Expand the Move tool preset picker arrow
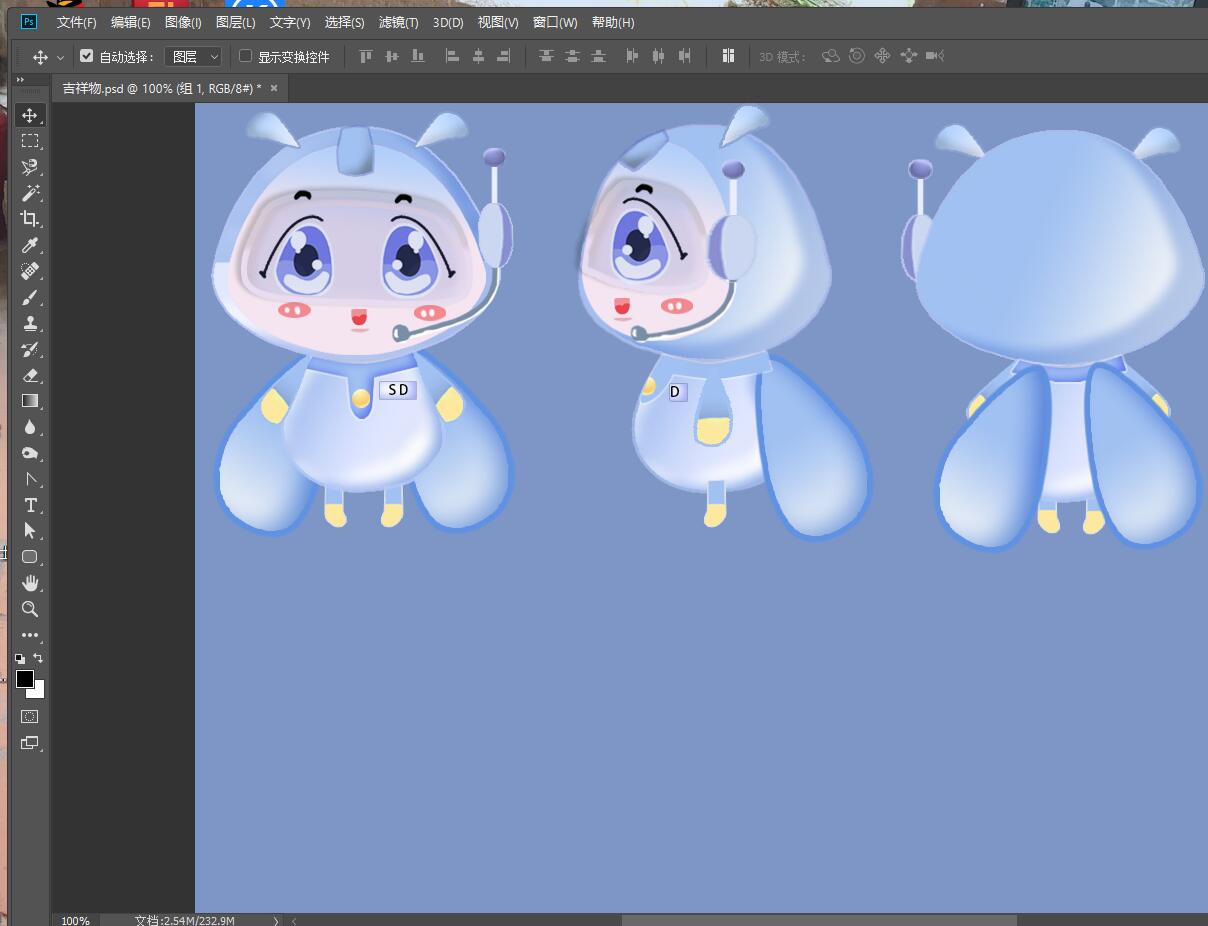Image resolution: width=1208 pixels, height=926 pixels. click(60, 57)
